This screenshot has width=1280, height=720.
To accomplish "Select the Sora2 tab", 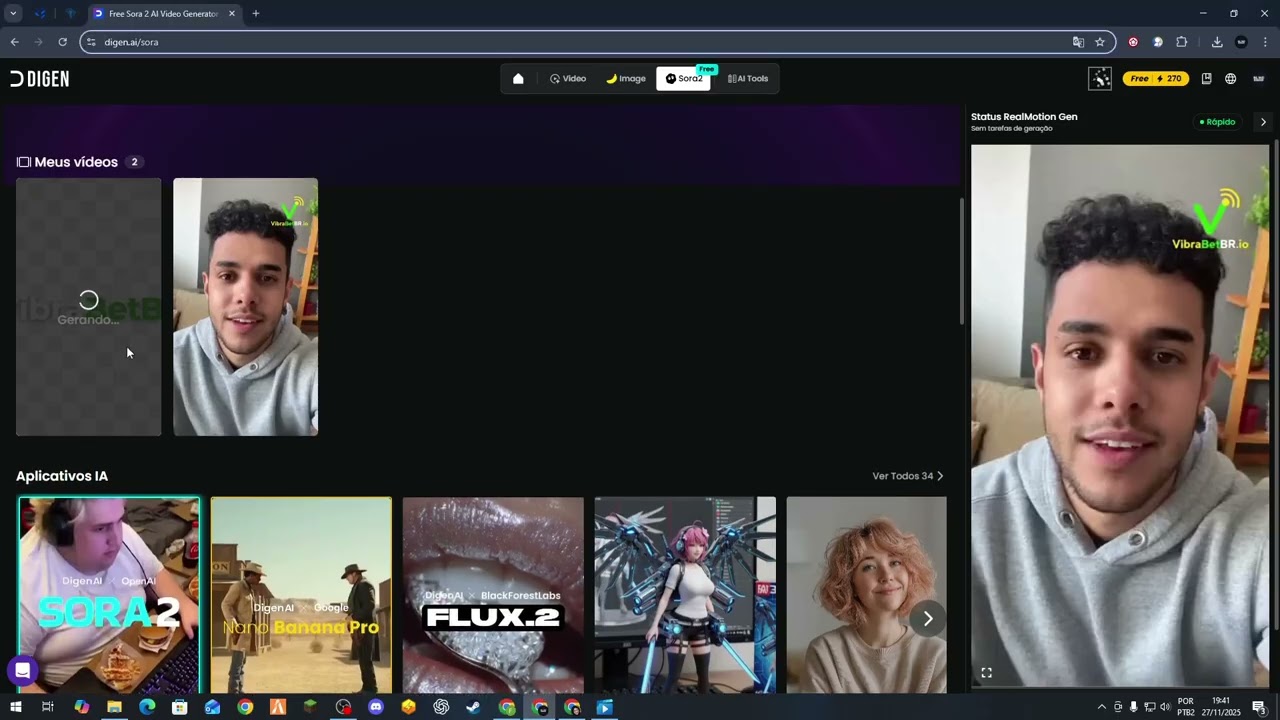I will 684,79.
